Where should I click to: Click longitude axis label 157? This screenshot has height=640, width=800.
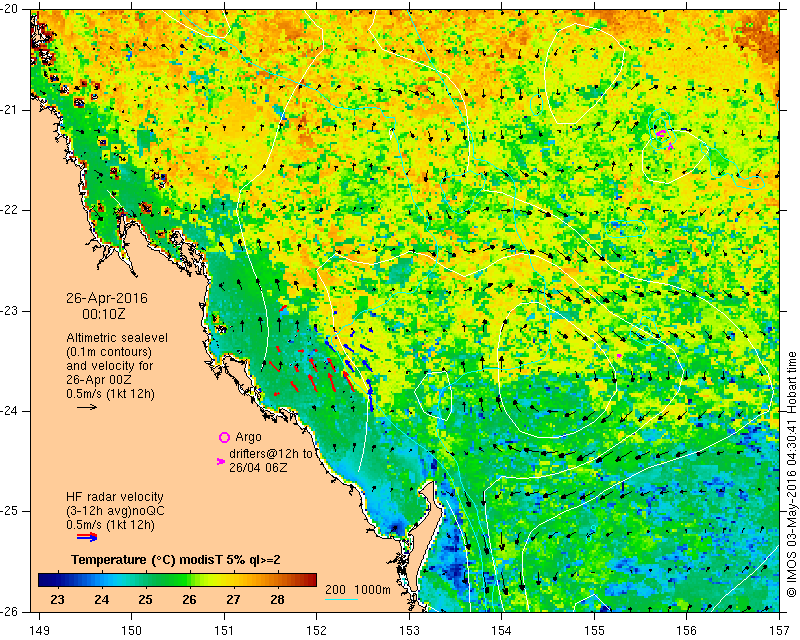(x=780, y=630)
